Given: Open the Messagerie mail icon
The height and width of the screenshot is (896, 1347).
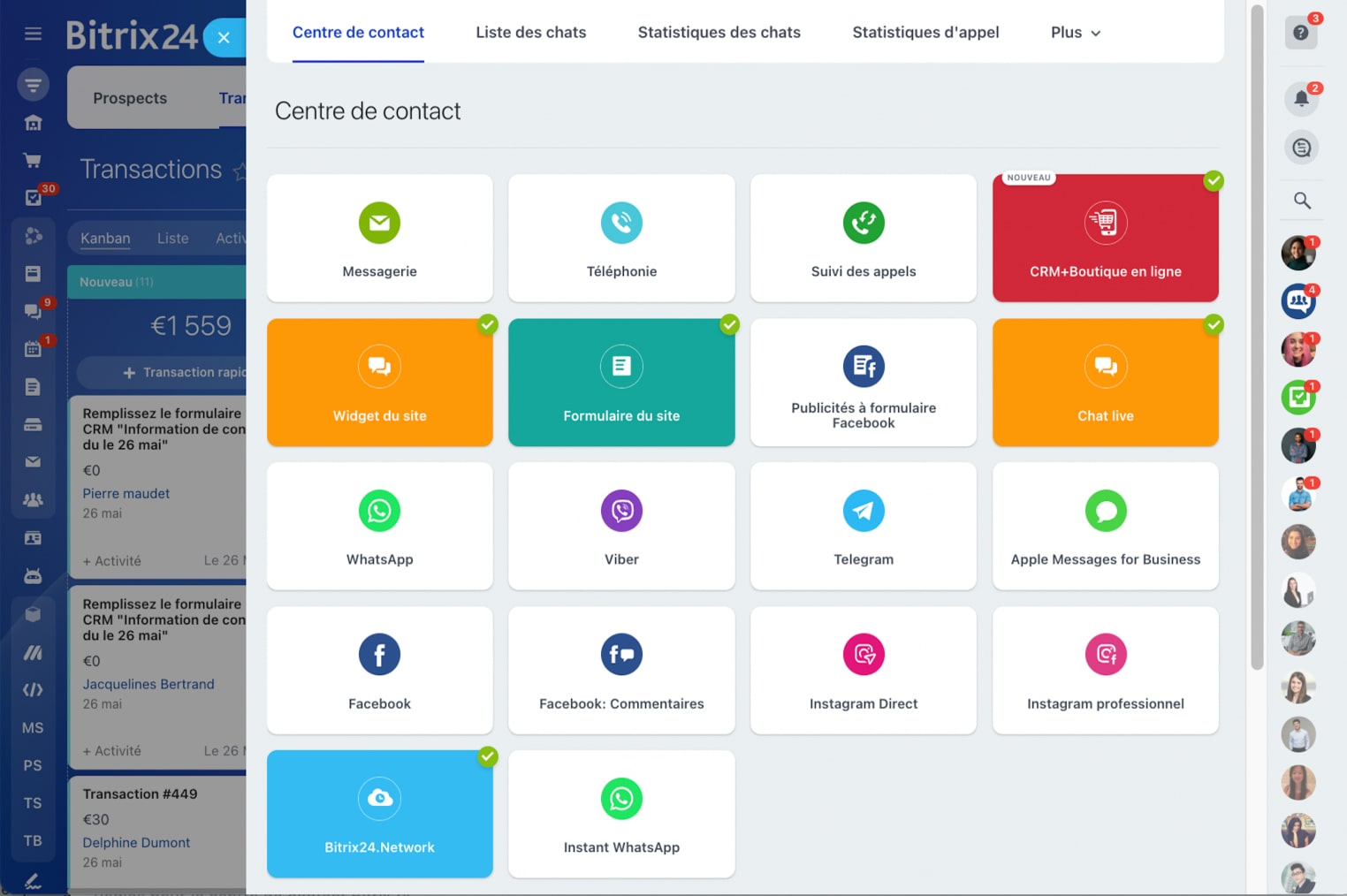Looking at the screenshot, I should point(379,223).
